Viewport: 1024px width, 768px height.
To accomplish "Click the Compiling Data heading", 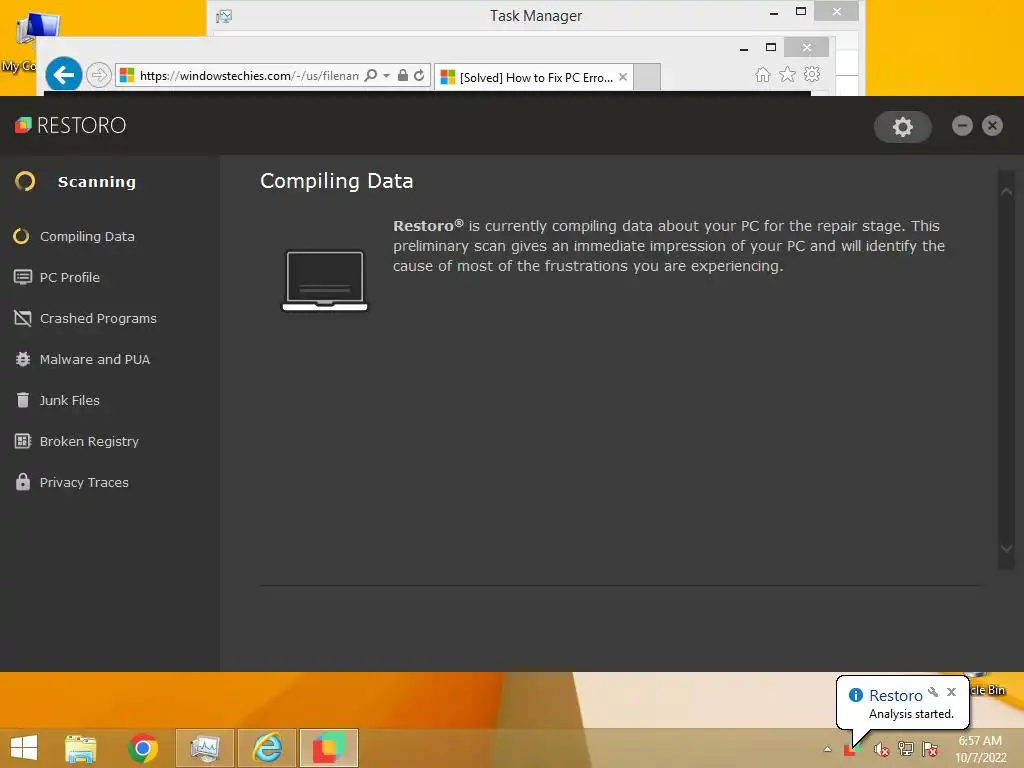I will (x=337, y=181).
